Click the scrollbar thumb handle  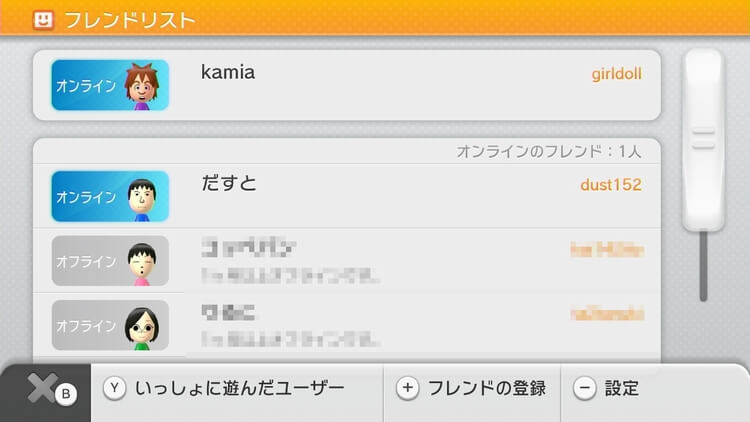pos(703,140)
